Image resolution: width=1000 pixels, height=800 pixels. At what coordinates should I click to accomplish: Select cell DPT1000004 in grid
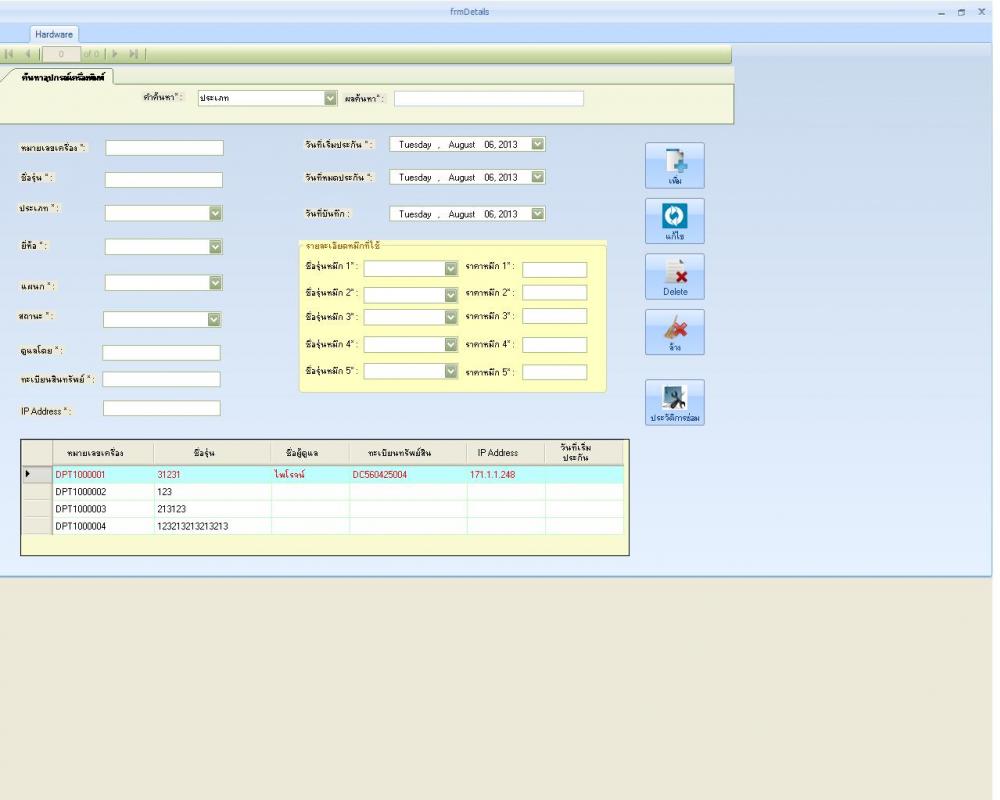103,526
